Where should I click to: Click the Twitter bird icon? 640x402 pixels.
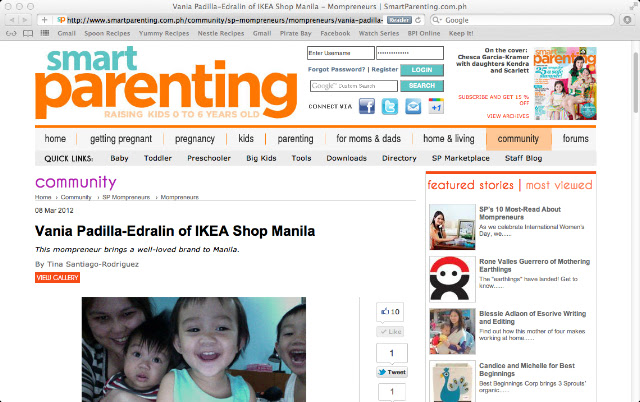pos(390,107)
